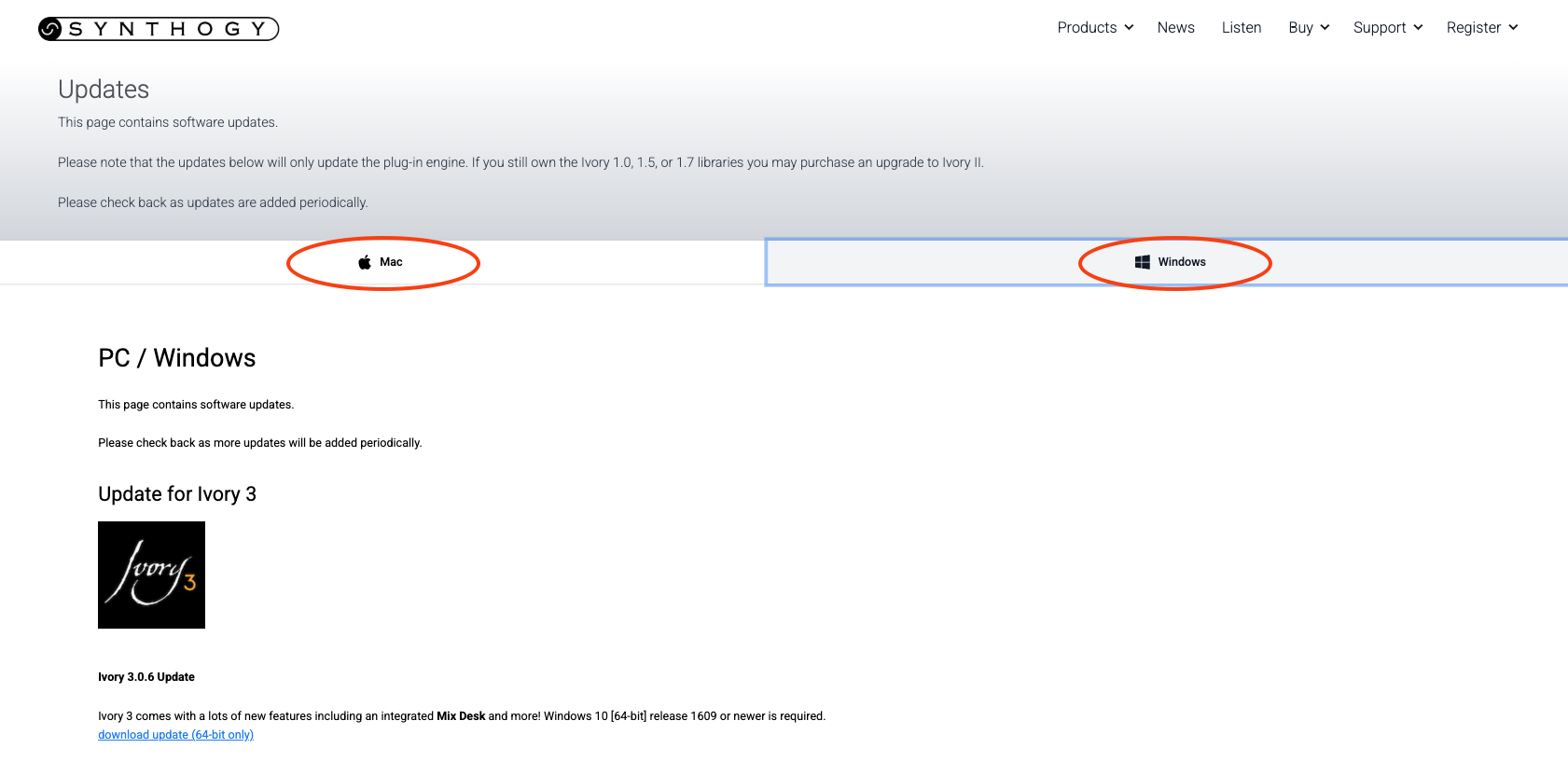Switch to the Mac updates tab
This screenshot has height=776, width=1568.
[x=382, y=262]
